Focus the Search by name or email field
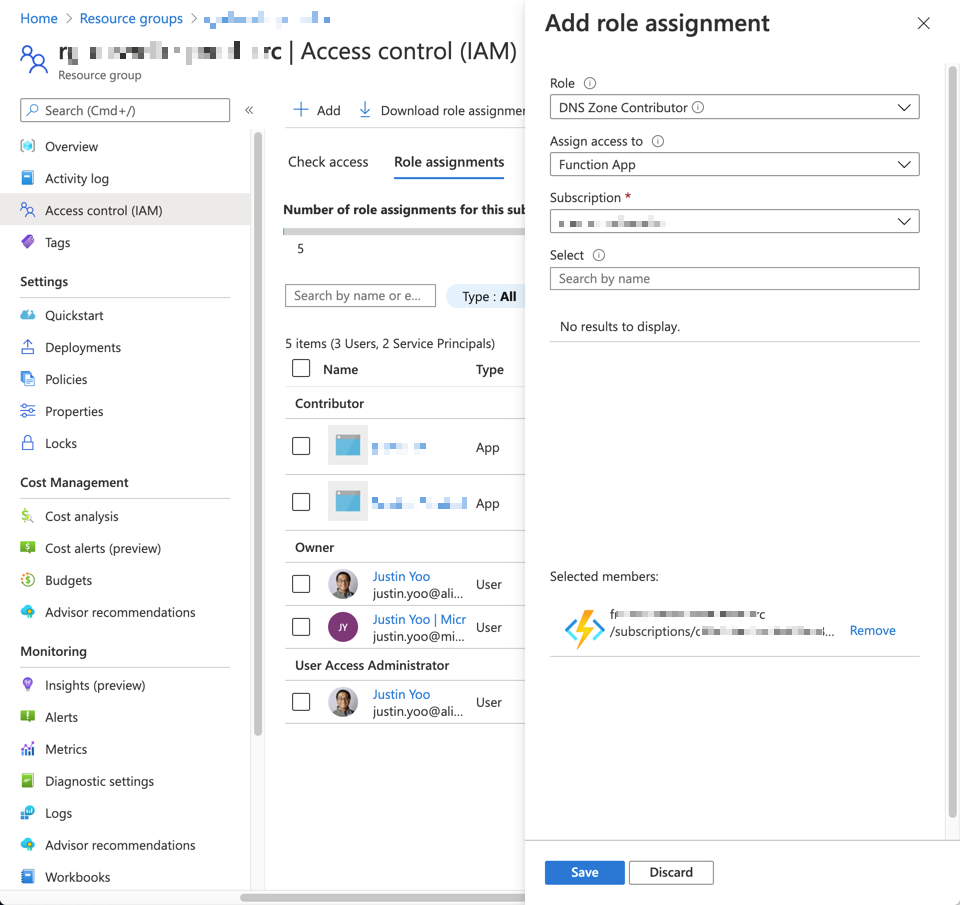Viewport: 960px width, 905px height. pyautogui.click(x=360, y=295)
